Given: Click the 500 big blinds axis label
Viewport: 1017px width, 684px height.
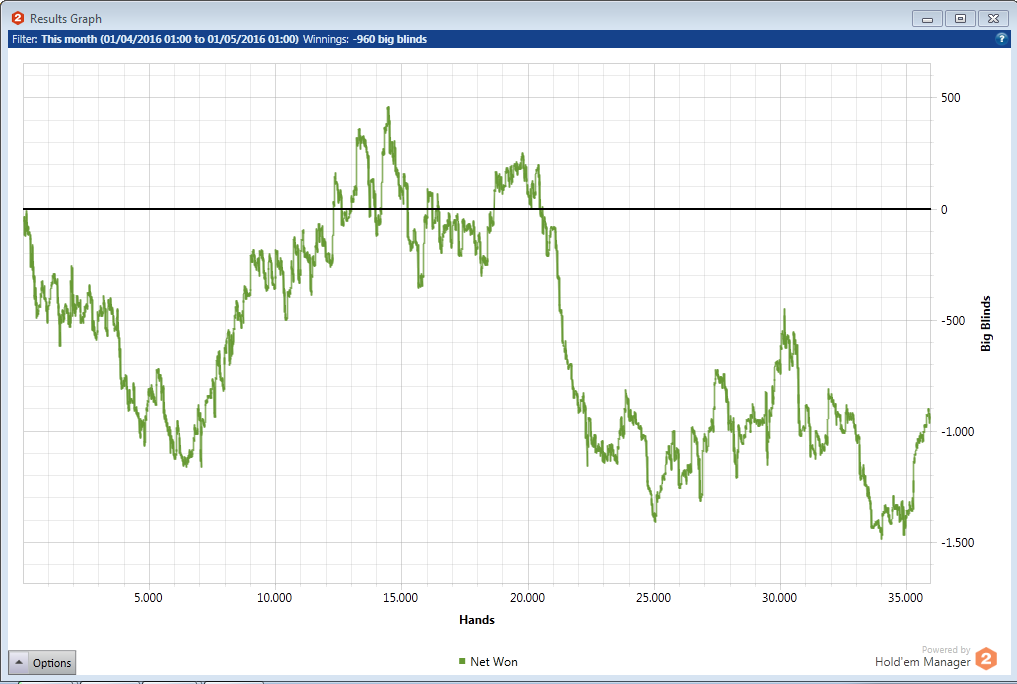Looking at the screenshot, I should [x=951, y=98].
